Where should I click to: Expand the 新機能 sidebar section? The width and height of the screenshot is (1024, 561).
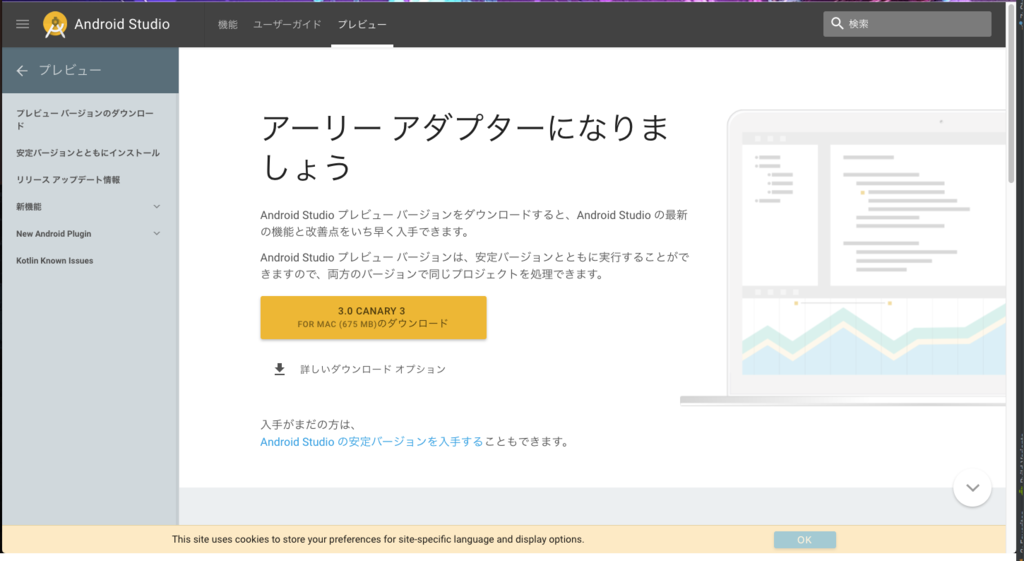pyautogui.click(x=157, y=206)
